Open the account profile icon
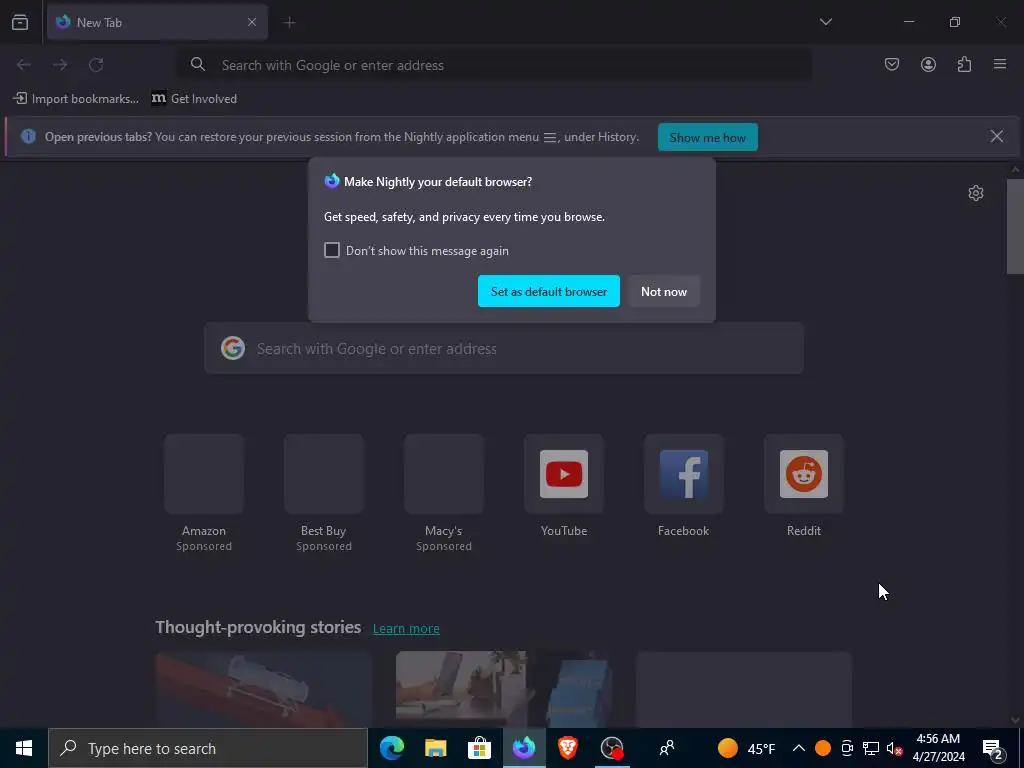Screen dimensions: 1024x768 pyautogui.click(x=928, y=64)
